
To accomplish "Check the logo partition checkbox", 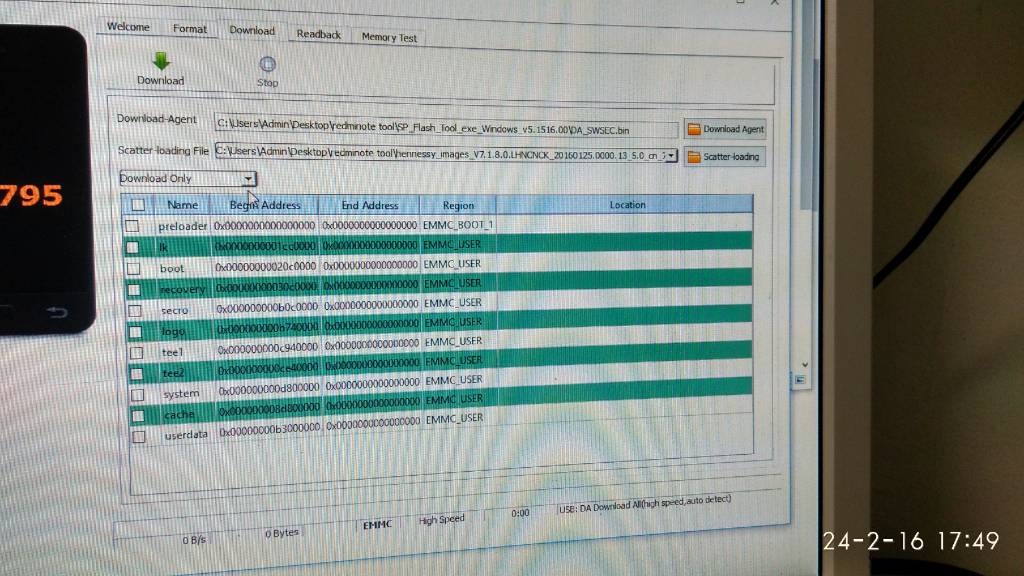I will [135, 332].
